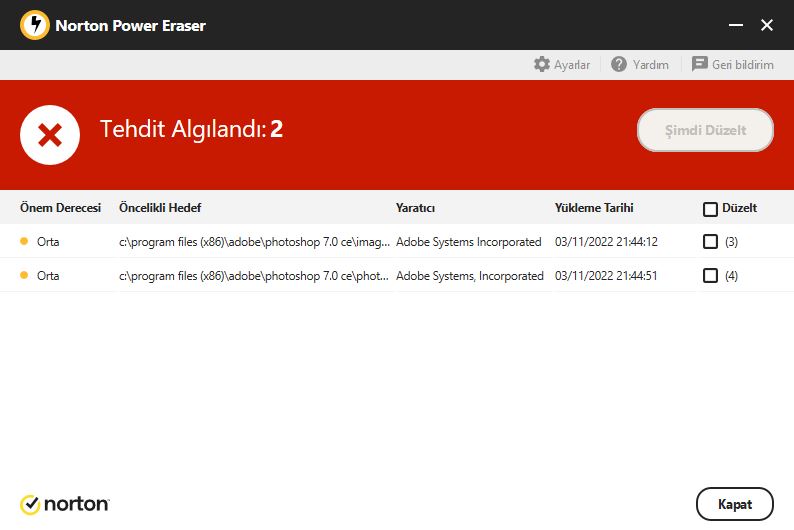Click 'Orta' severity in the 21:44:51 row
Screen dimensions: 794x530
click(48, 276)
